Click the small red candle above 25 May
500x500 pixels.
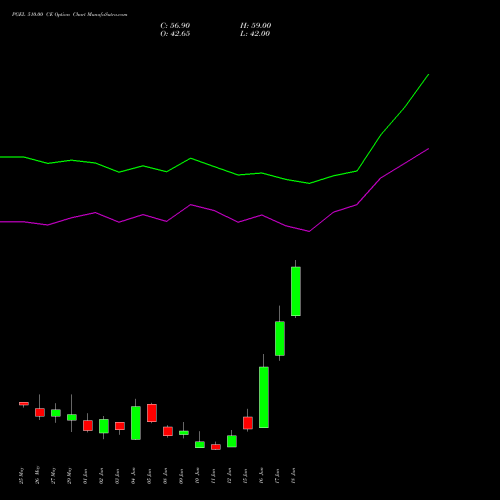24,404
